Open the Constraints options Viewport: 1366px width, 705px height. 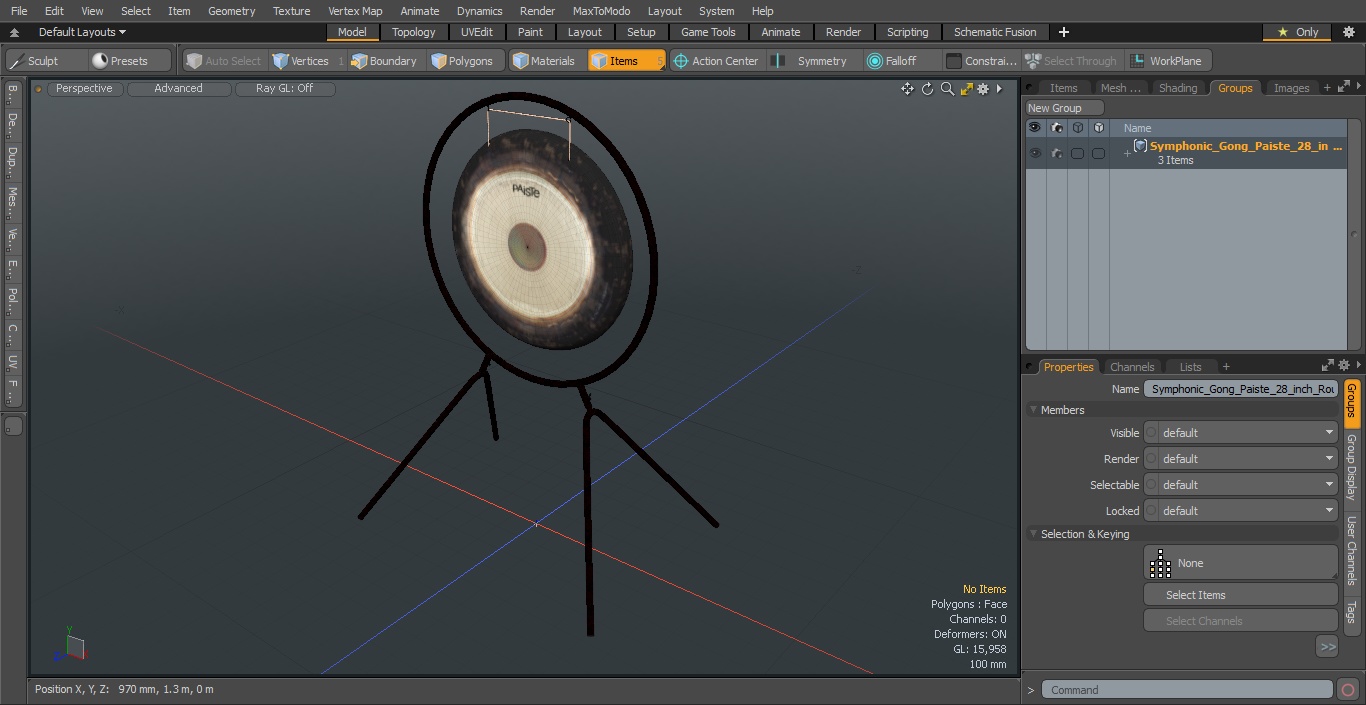tap(981, 61)
